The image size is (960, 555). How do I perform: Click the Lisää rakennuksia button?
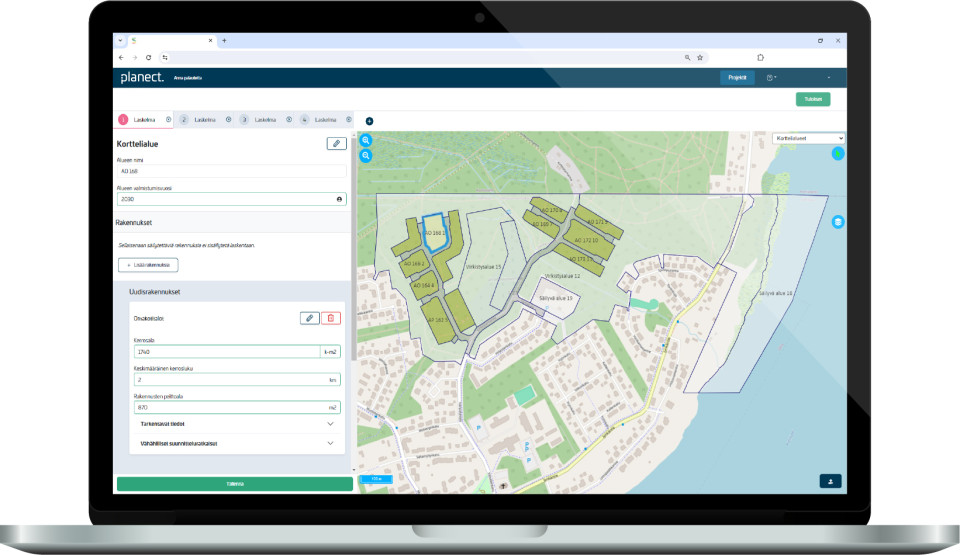(x=148, y=265)
